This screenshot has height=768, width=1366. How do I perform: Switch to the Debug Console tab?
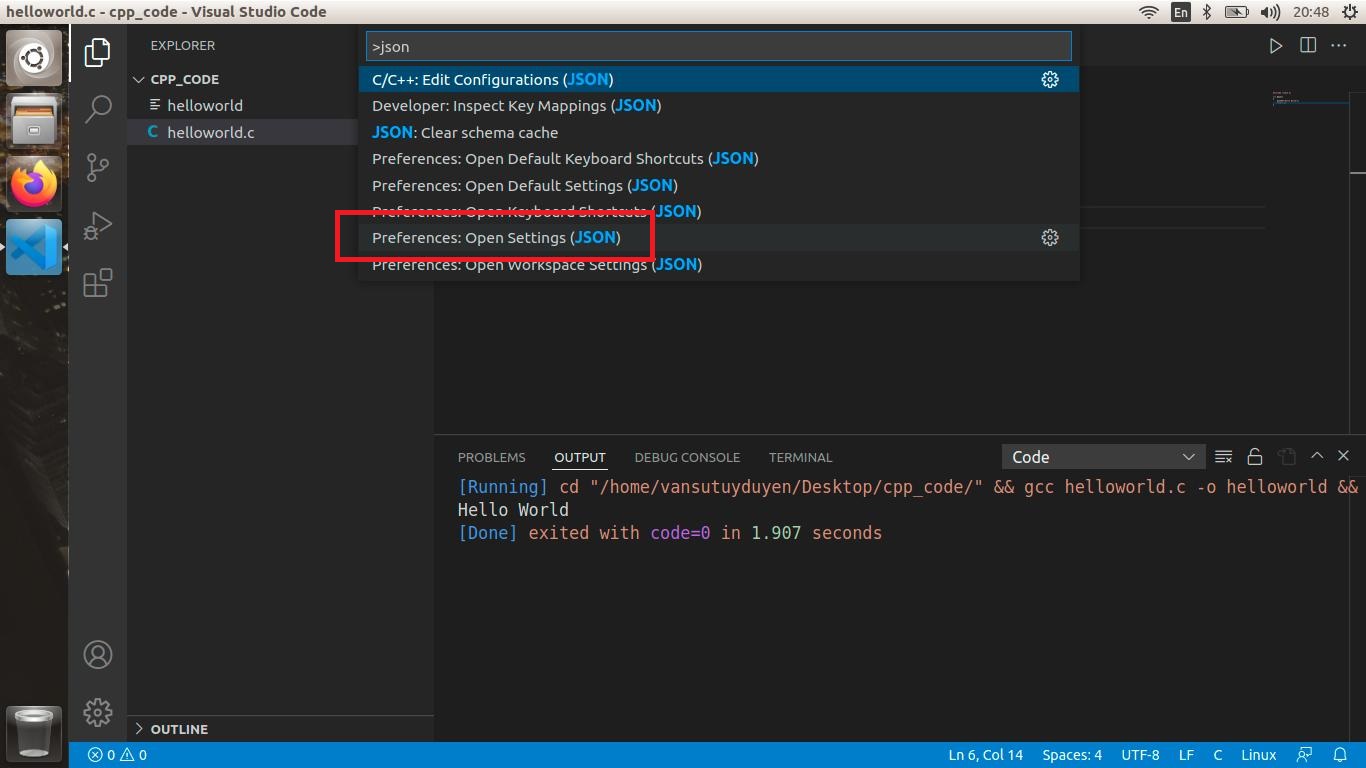(687, 457)
